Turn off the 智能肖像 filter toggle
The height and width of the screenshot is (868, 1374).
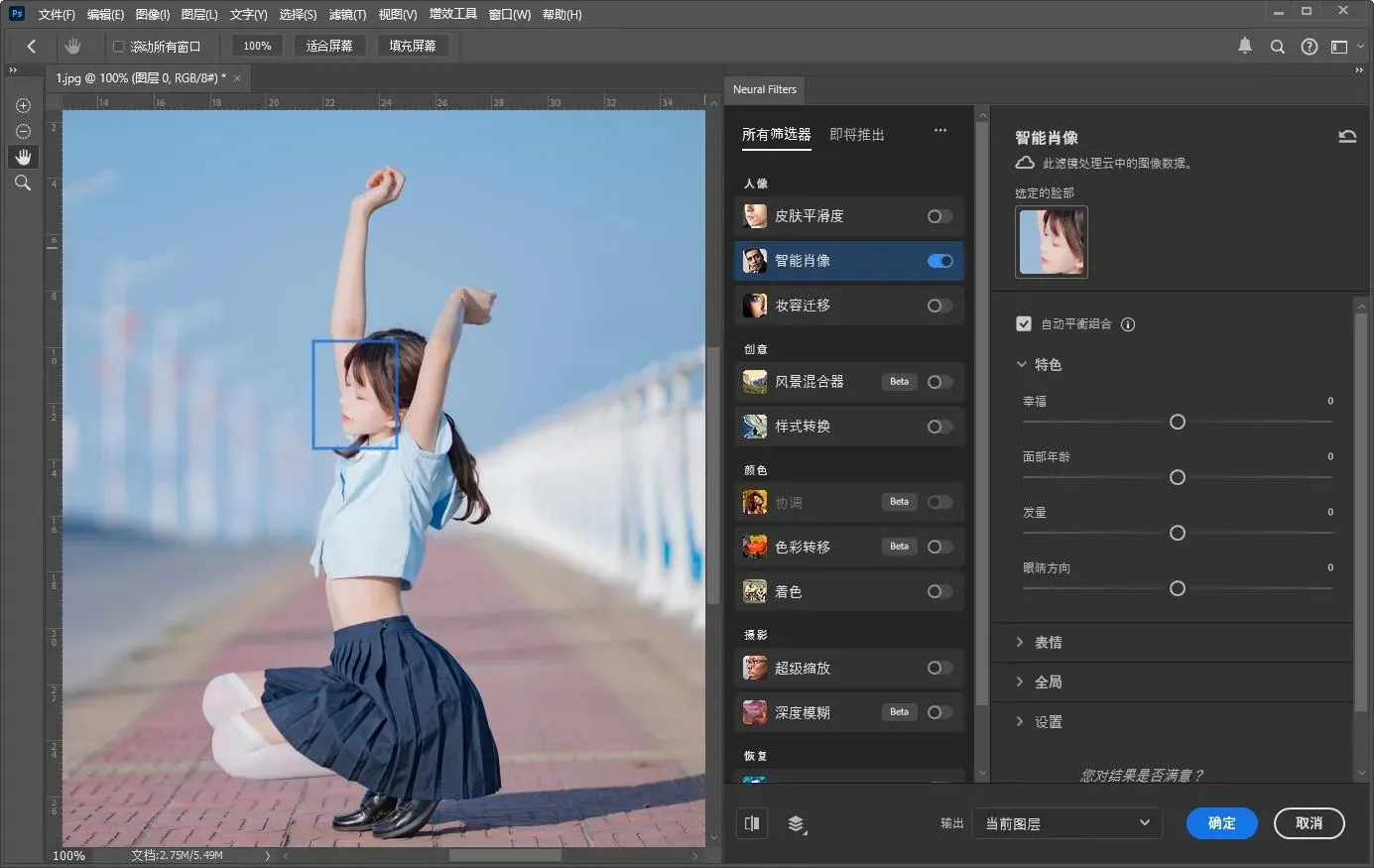point(938,261)
